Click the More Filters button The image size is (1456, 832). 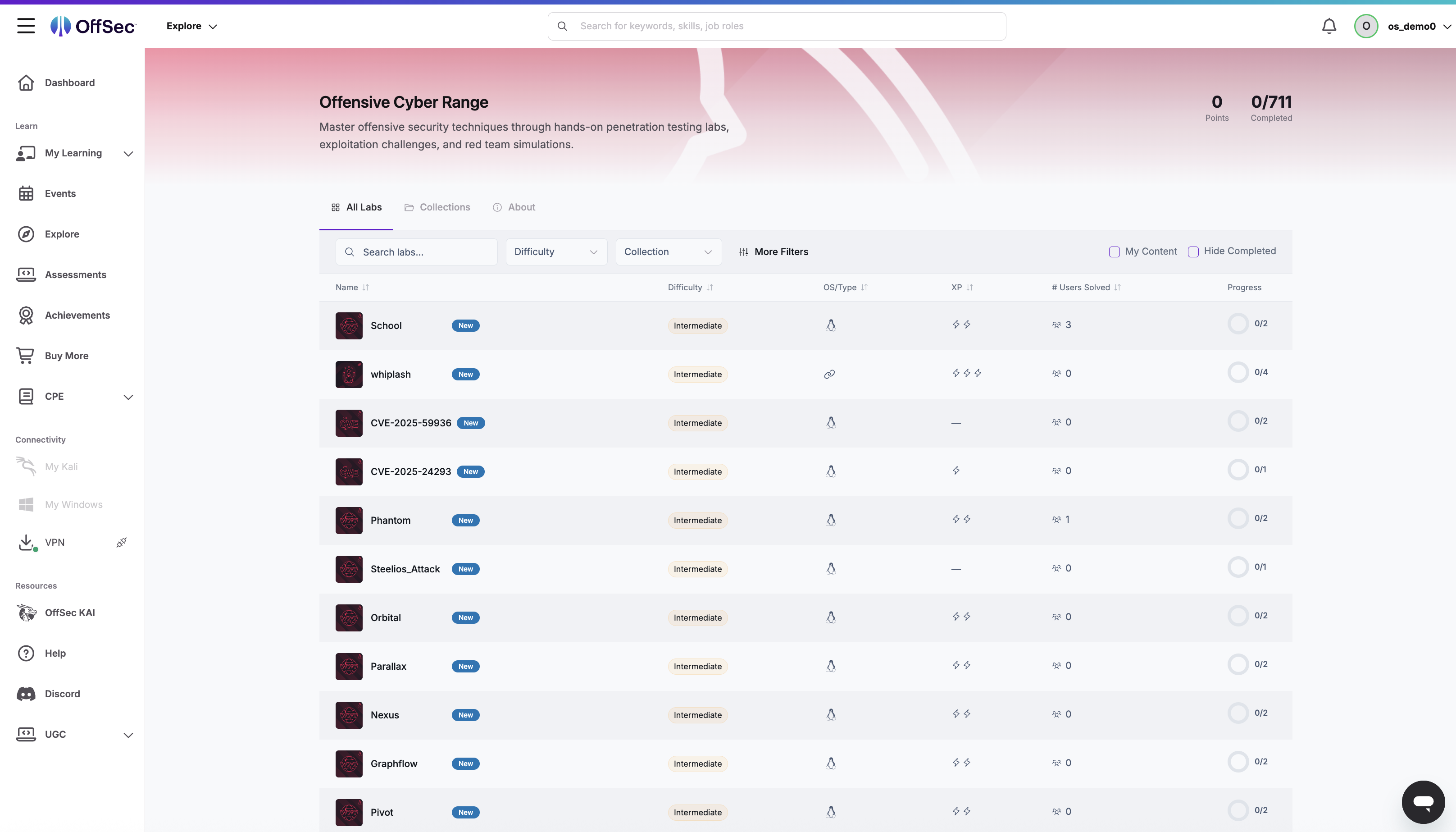[773, 252]
